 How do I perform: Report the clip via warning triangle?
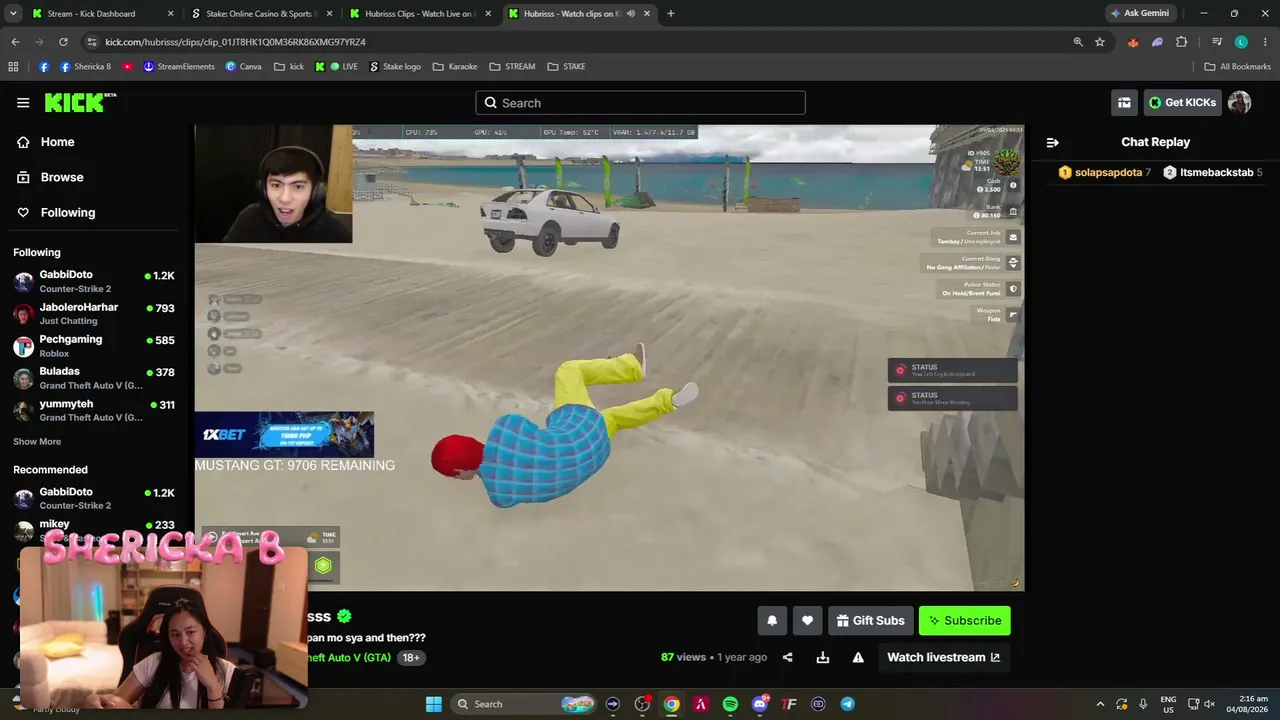pos(858,657)
